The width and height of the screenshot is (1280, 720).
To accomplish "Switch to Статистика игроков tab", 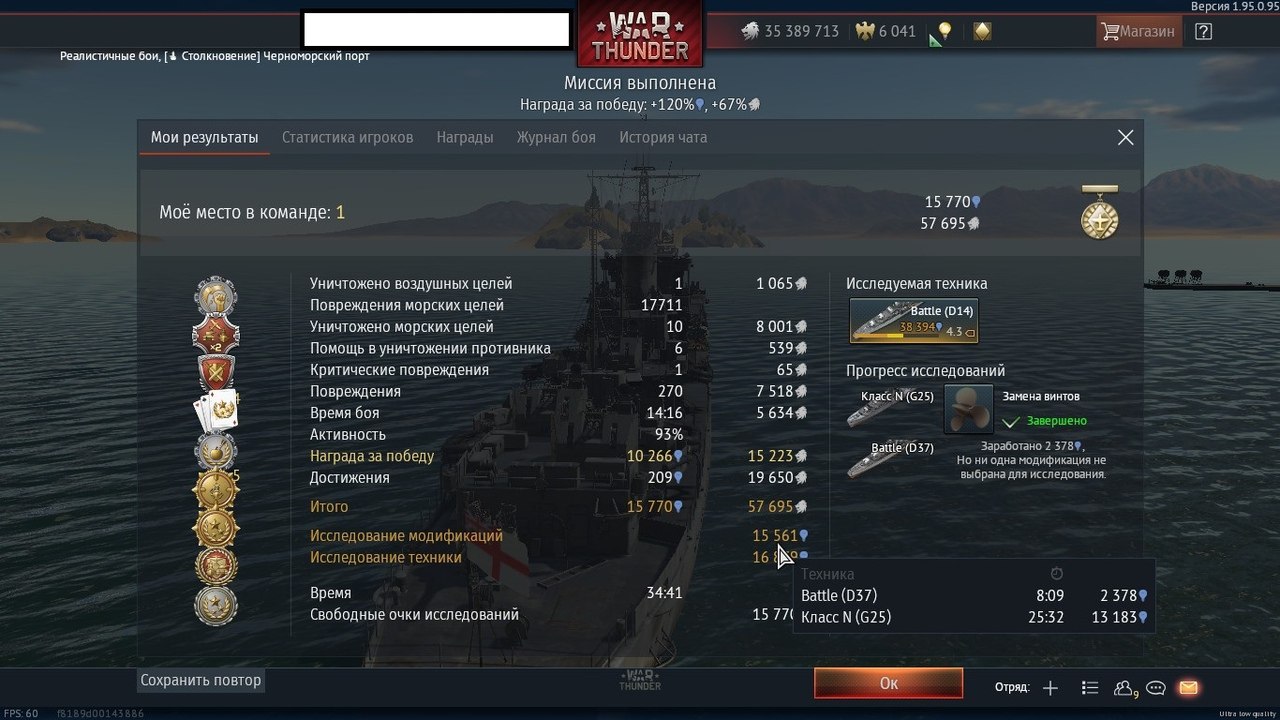I will click(347, 137).
